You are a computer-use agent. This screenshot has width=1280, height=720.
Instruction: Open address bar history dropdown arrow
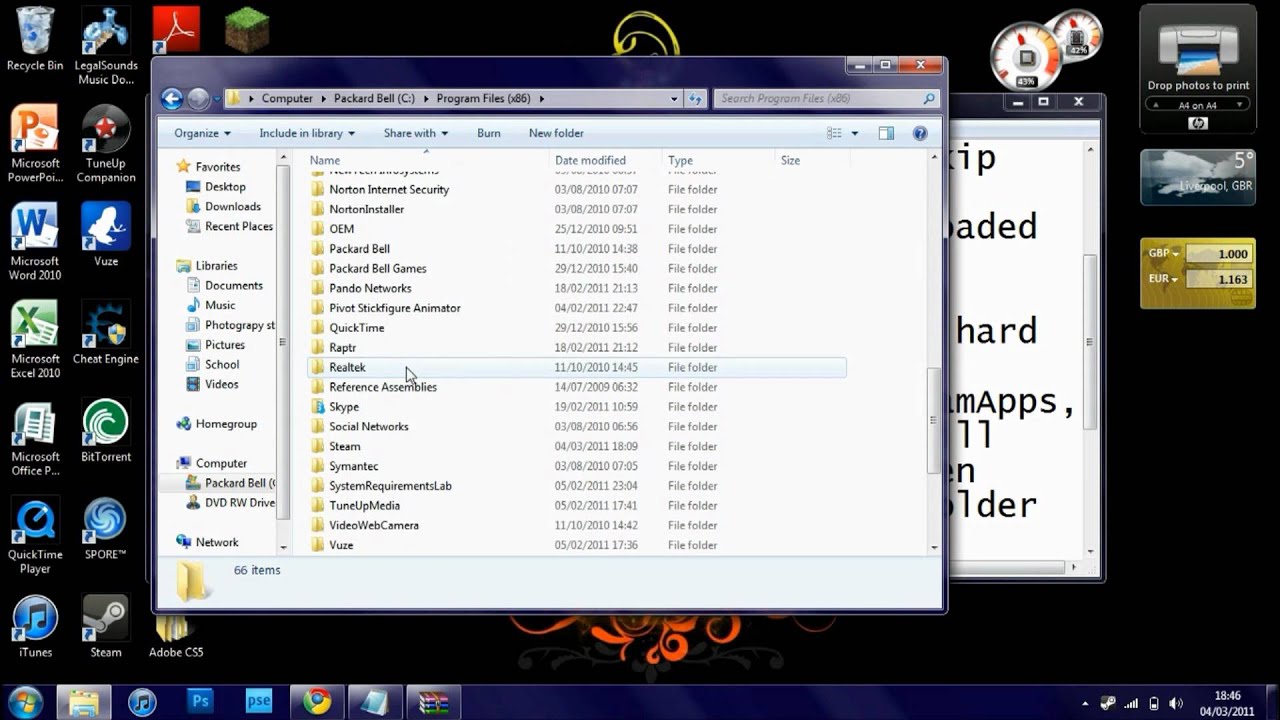(x=674, y=98)
